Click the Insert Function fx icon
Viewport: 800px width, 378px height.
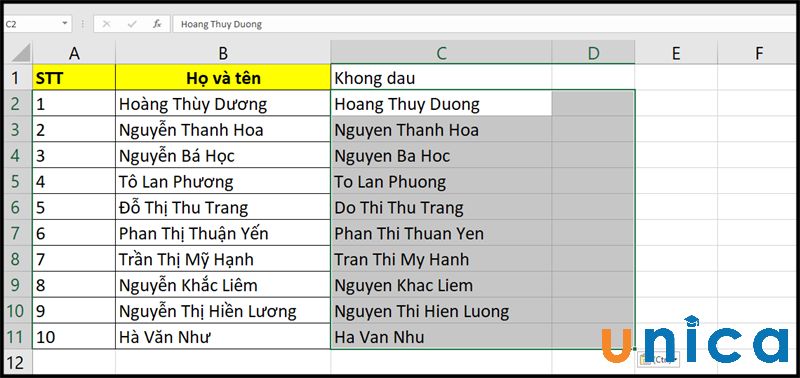click(x=157, y=24)
